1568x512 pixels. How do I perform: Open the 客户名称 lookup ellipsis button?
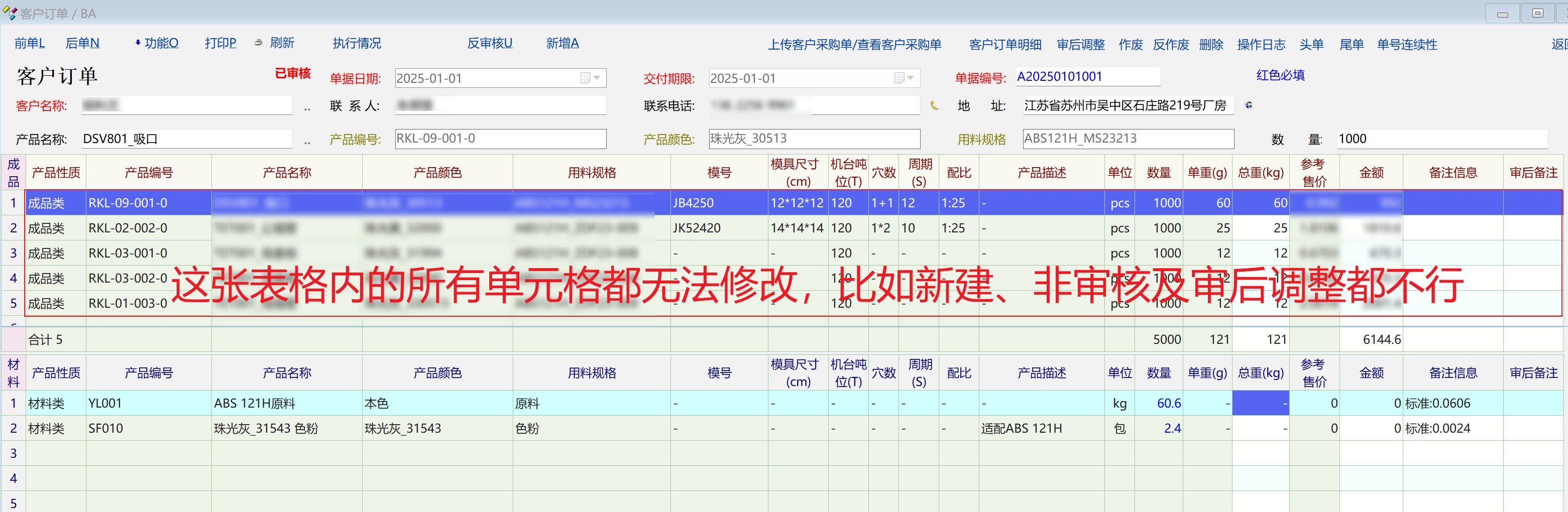click(307, 107)
